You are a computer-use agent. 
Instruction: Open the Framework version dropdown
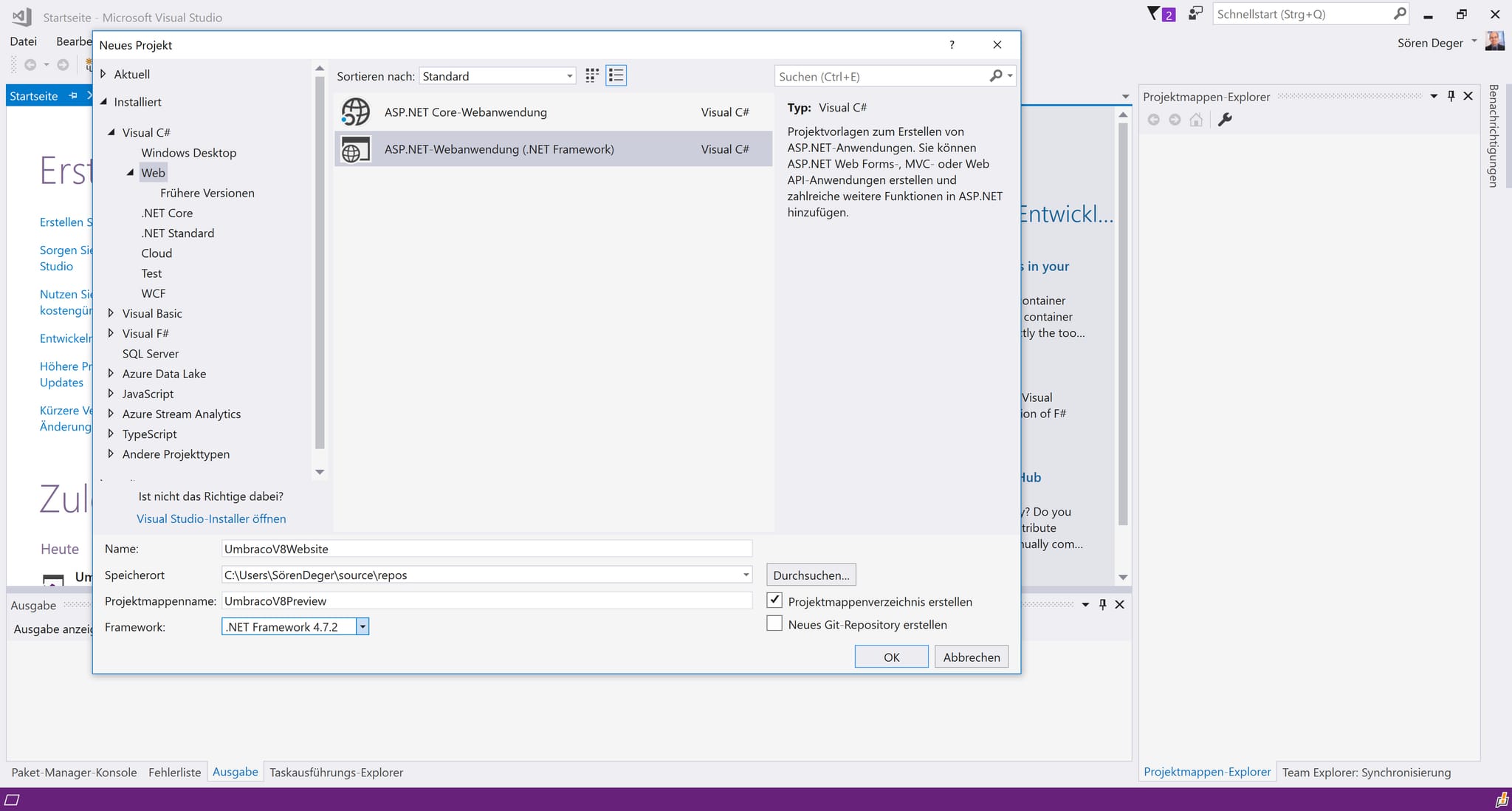[x=362, y=627]
